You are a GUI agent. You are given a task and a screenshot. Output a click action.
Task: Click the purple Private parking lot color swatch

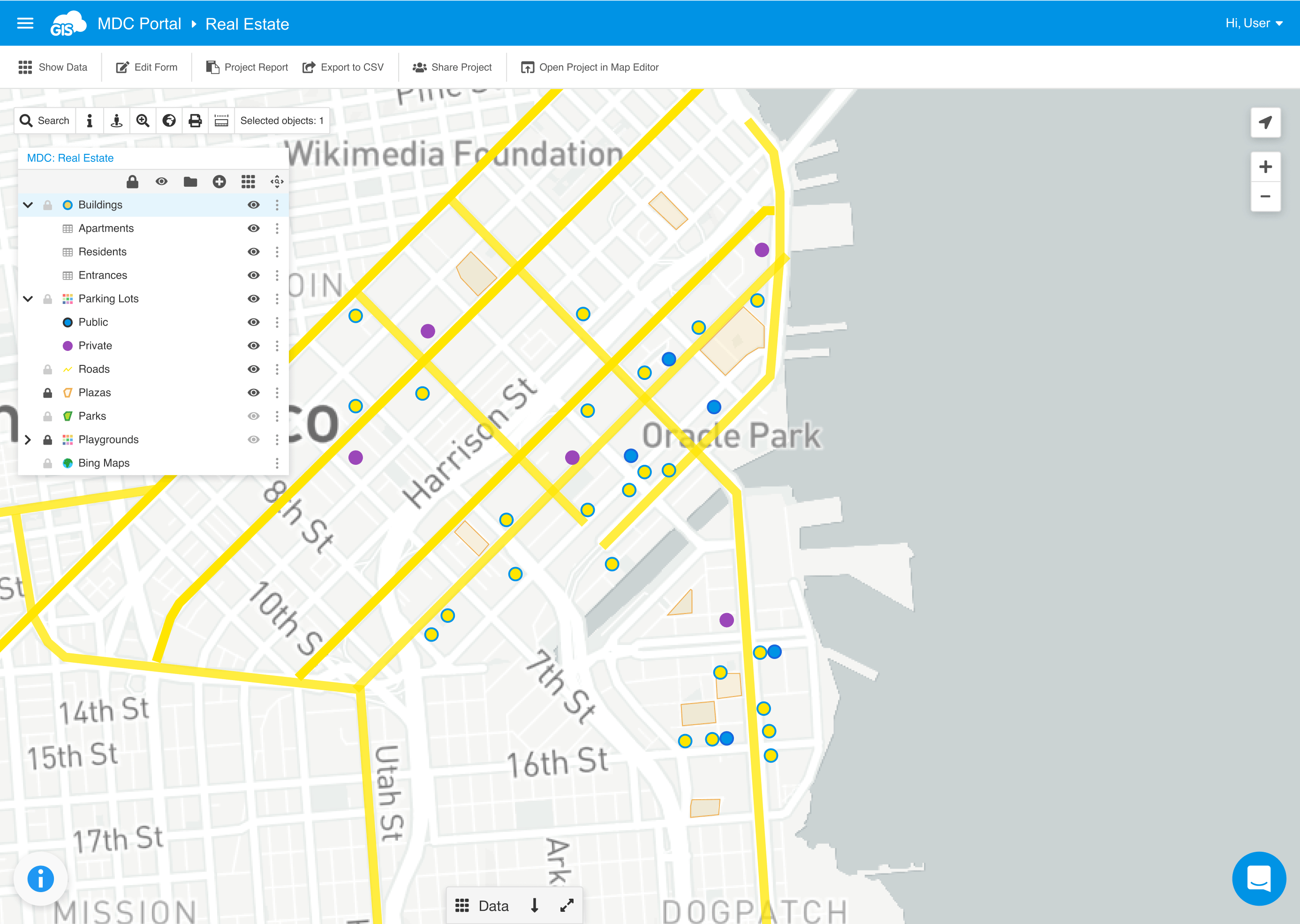(68, 345)
